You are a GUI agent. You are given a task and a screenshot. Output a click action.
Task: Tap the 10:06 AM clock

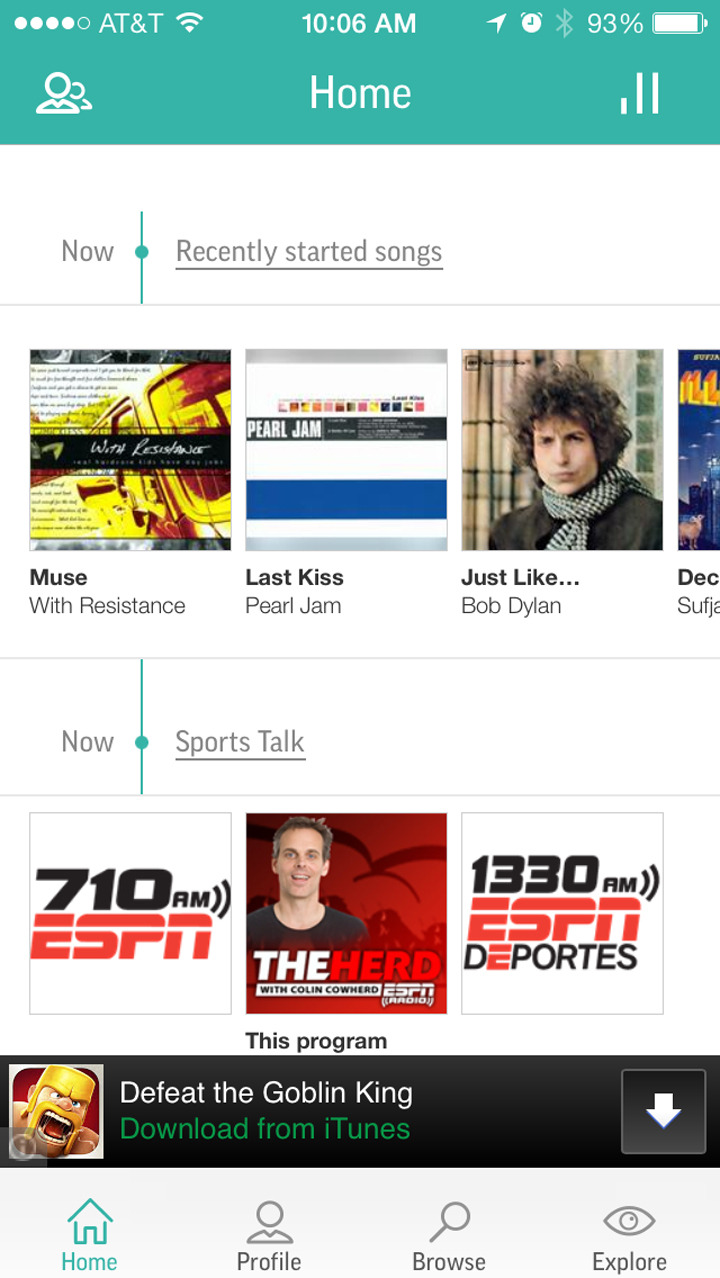click(x=359, y=23)
